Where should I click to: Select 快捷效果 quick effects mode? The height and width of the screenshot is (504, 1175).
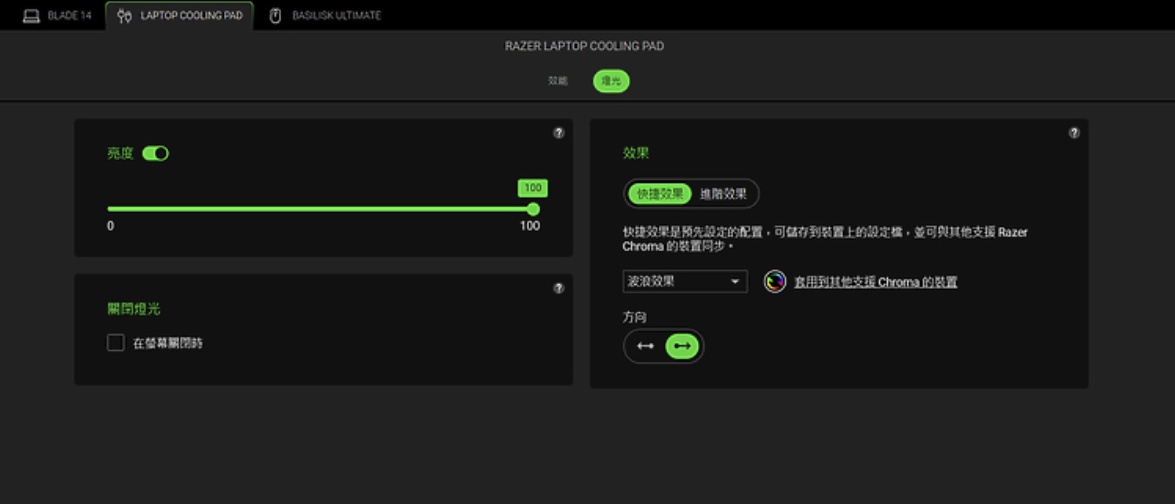pos(659,194)
